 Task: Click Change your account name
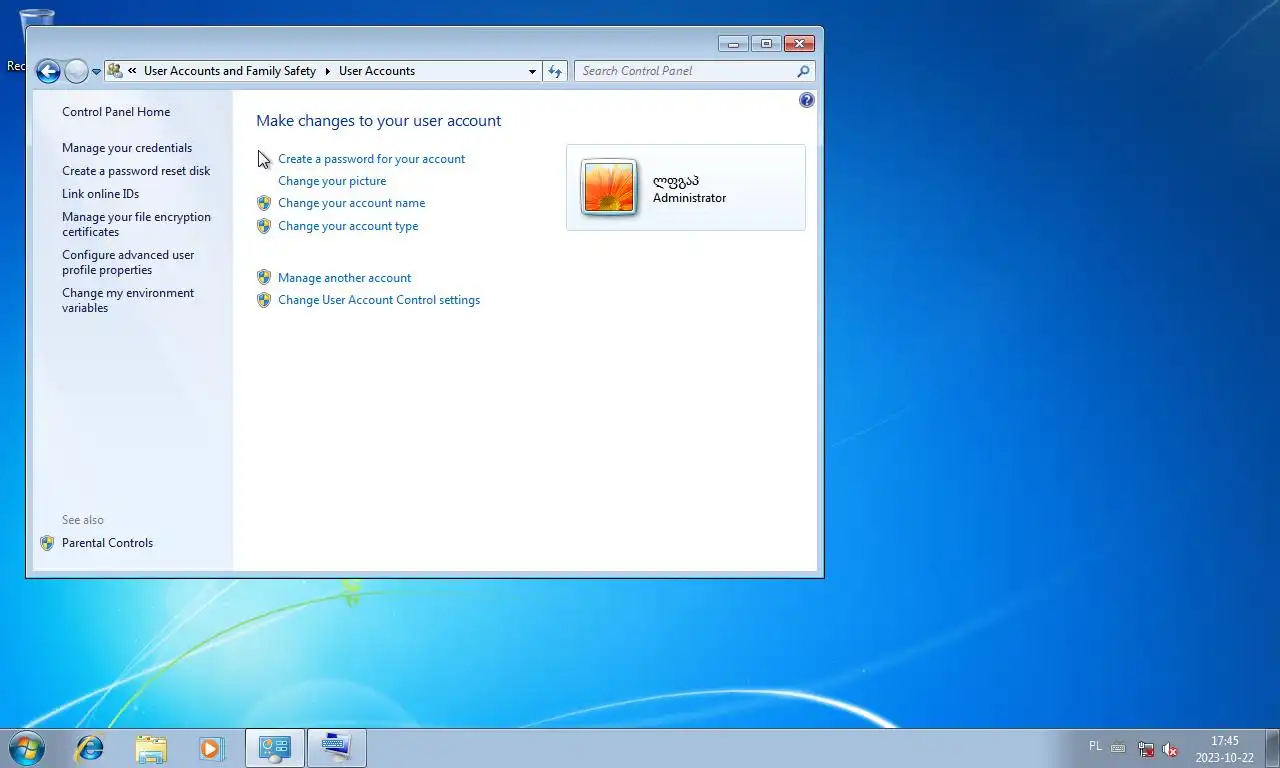pos(351,203)
